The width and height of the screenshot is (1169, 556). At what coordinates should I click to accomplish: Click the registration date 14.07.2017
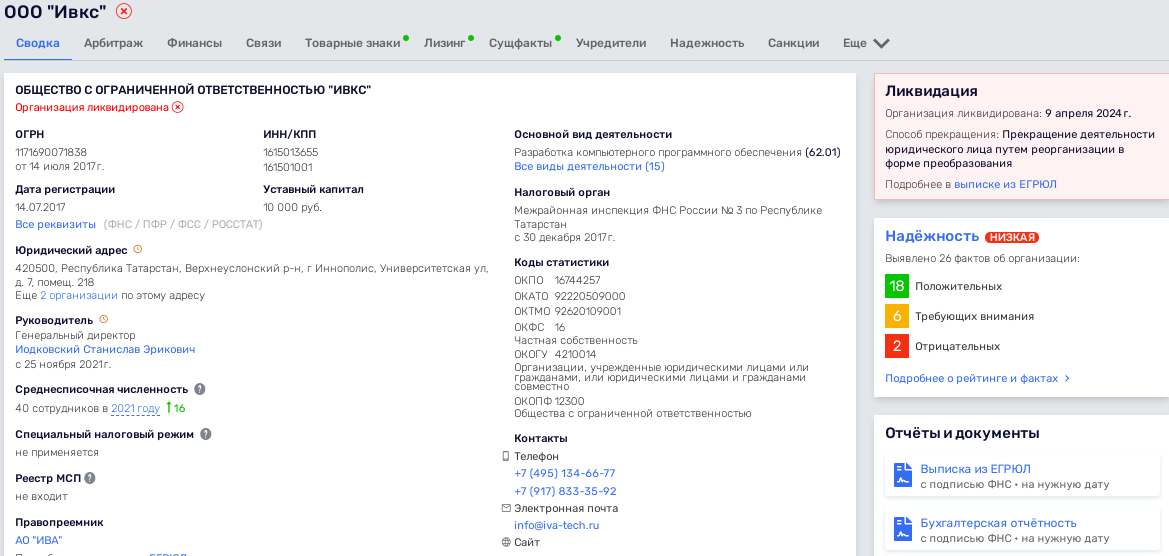point(41,207)
